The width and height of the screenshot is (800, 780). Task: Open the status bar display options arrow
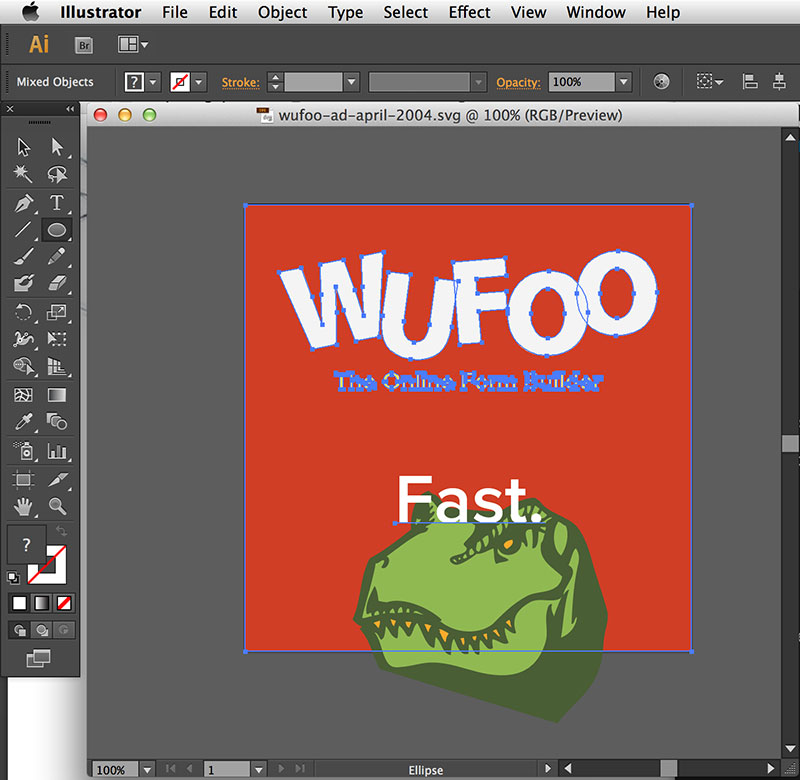547,768
